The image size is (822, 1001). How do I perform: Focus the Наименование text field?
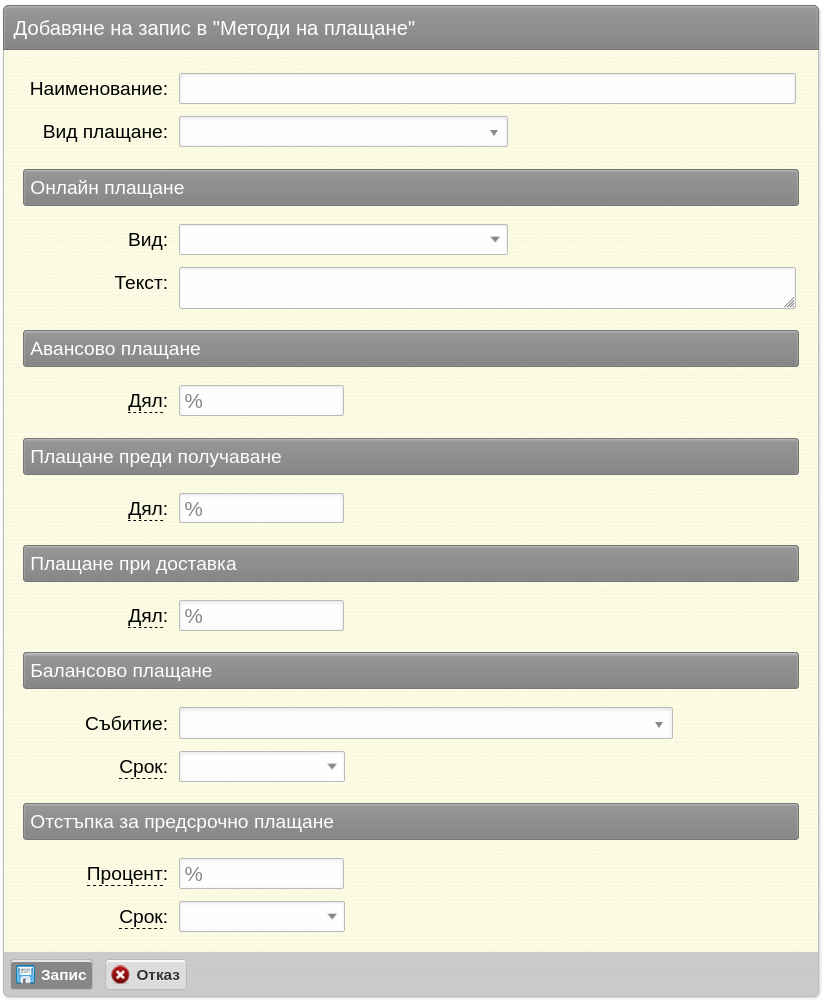[x=488, y=88]
